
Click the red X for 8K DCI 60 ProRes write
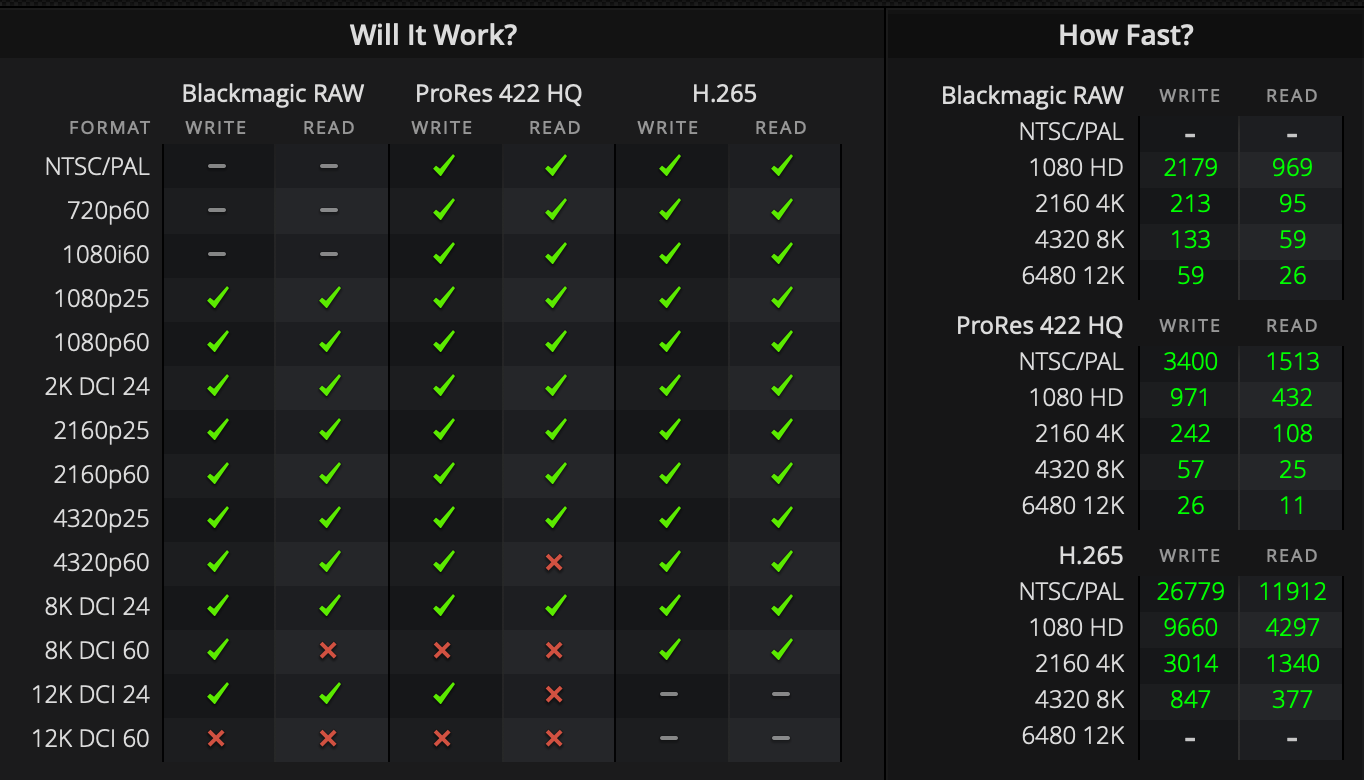pyautogui.click(x=442, y=650)
